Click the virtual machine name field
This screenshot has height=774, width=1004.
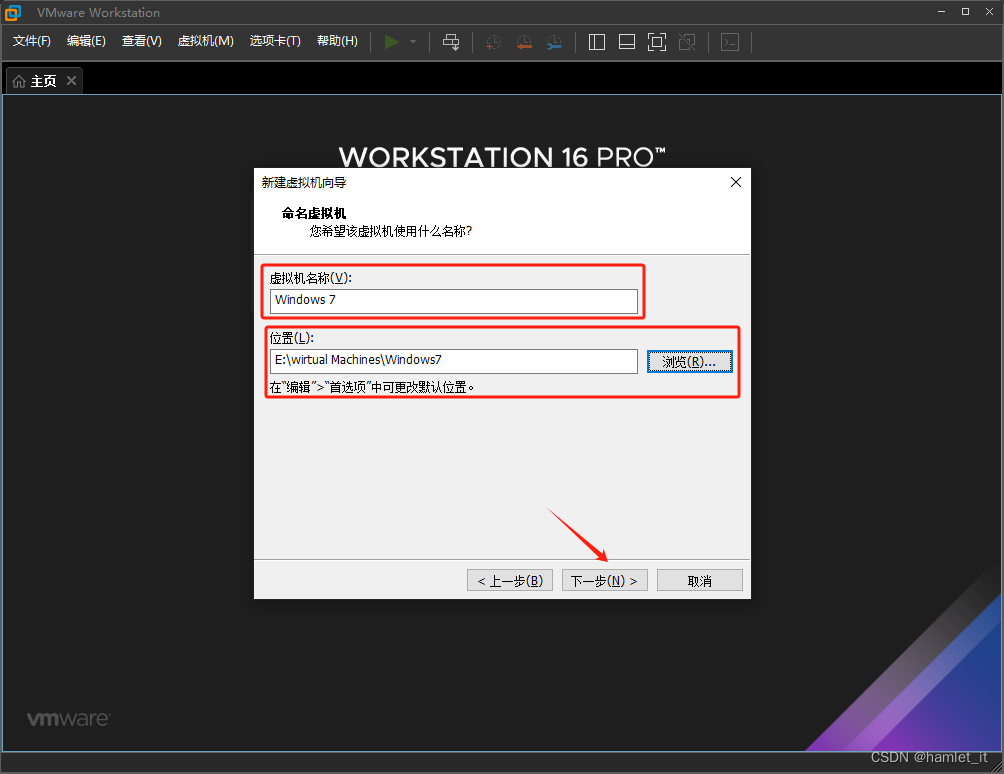453,301
